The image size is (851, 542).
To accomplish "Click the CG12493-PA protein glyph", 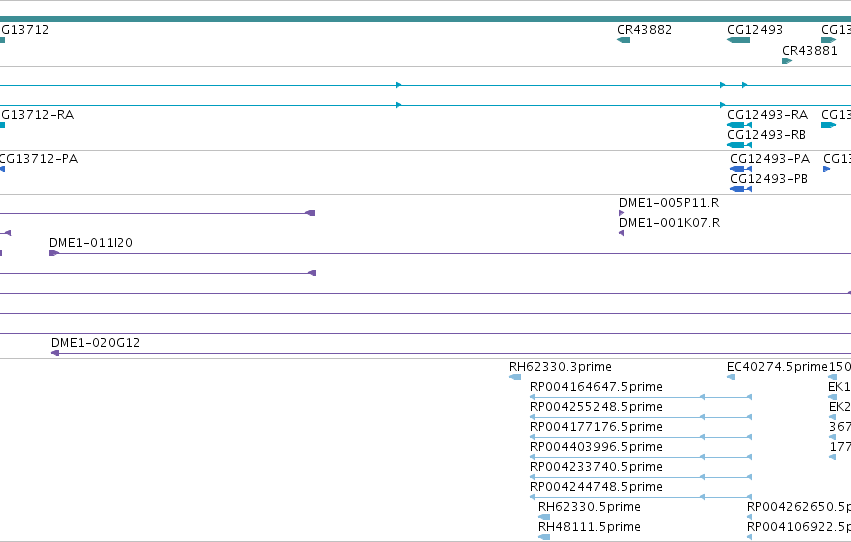I will point(741,169).
